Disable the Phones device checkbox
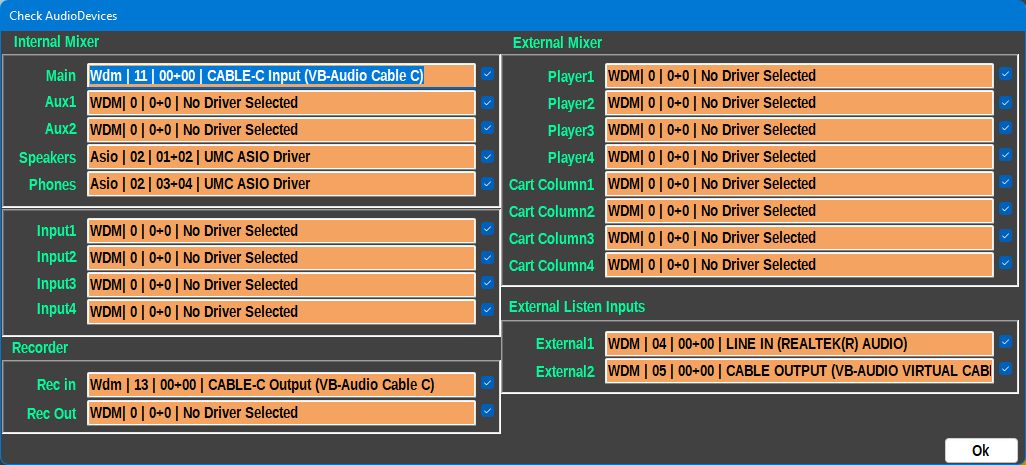Image resolution: width=1026 pixels, height=465 pixels. pyautogui.click(x=487, y=182)
